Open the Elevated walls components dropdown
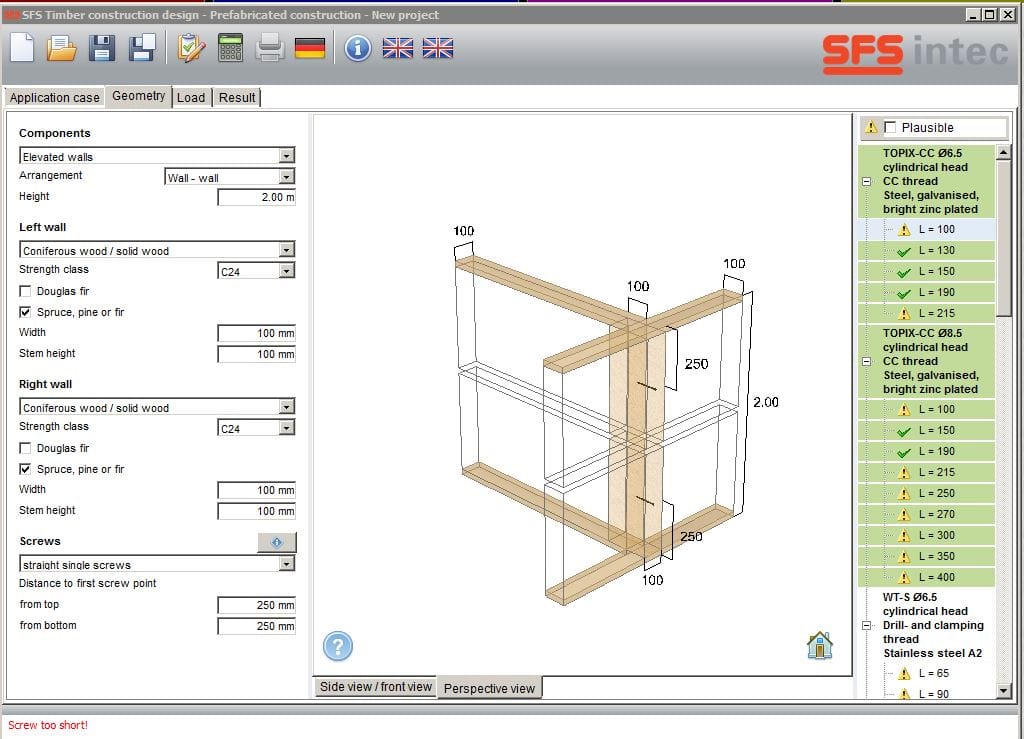The image size is (1024, 739). 287,156
